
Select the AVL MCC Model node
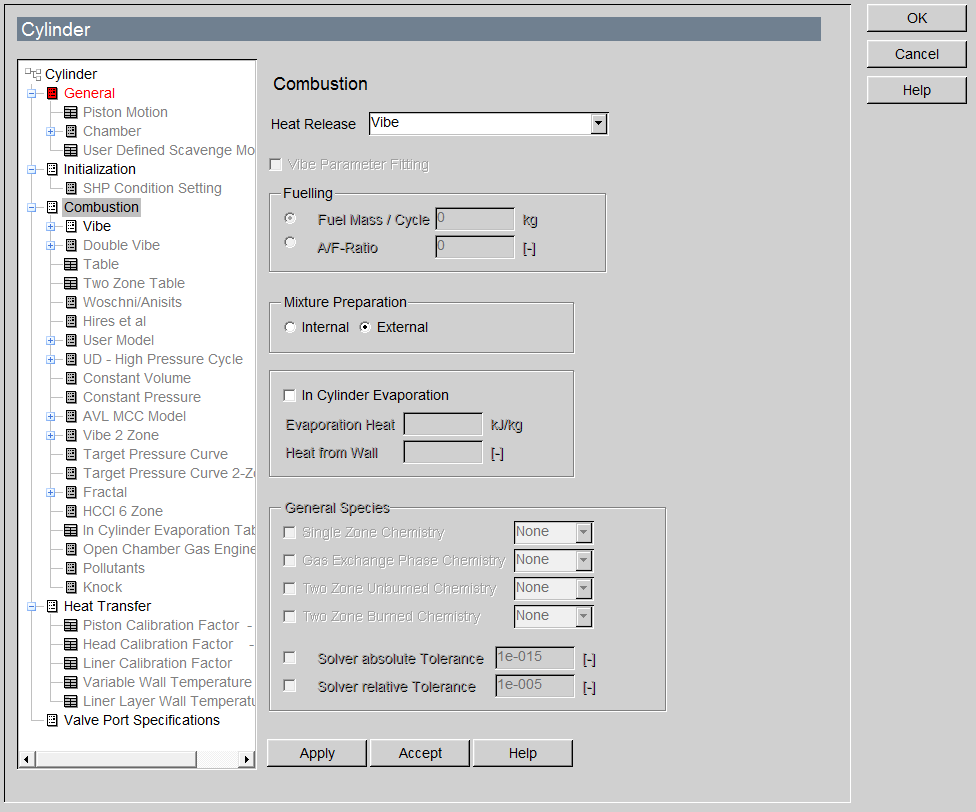pyautogui.click(x=134, y=416)
